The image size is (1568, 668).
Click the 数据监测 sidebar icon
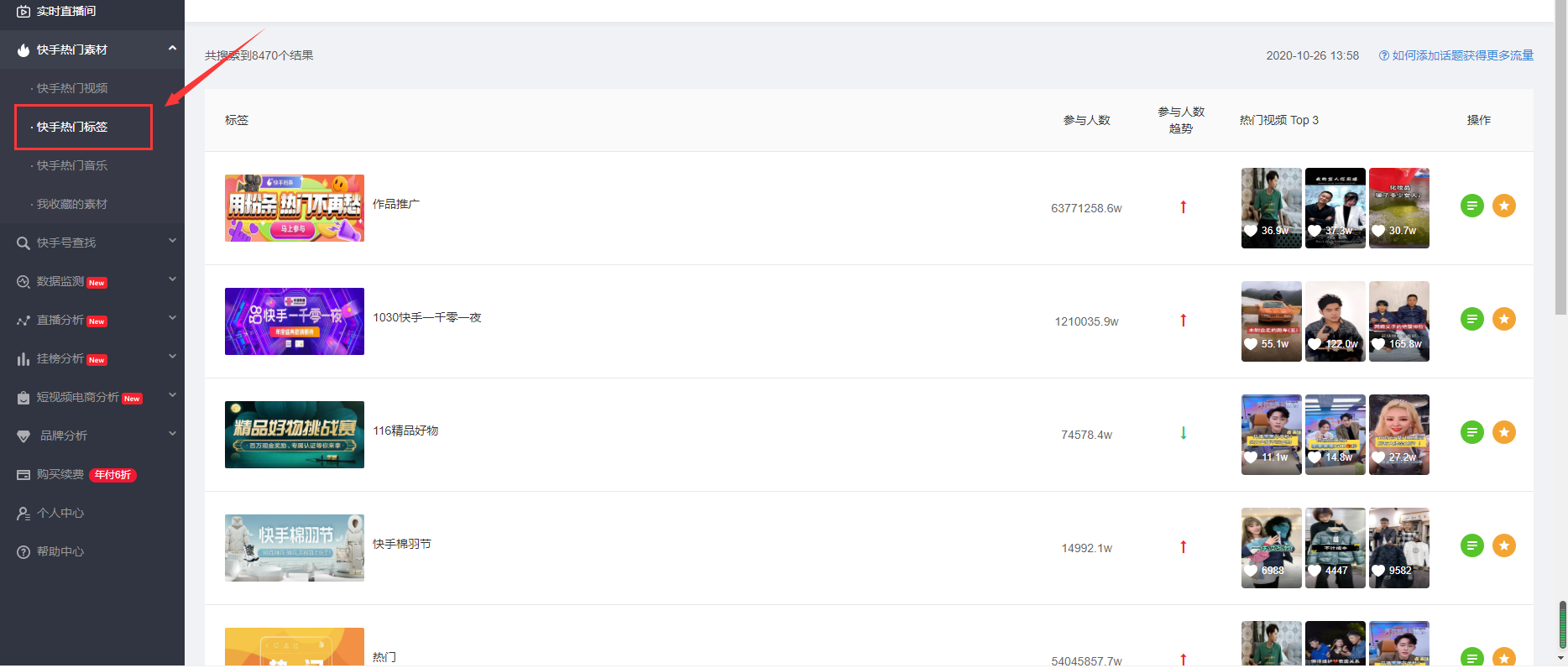[x=24, y=282]
